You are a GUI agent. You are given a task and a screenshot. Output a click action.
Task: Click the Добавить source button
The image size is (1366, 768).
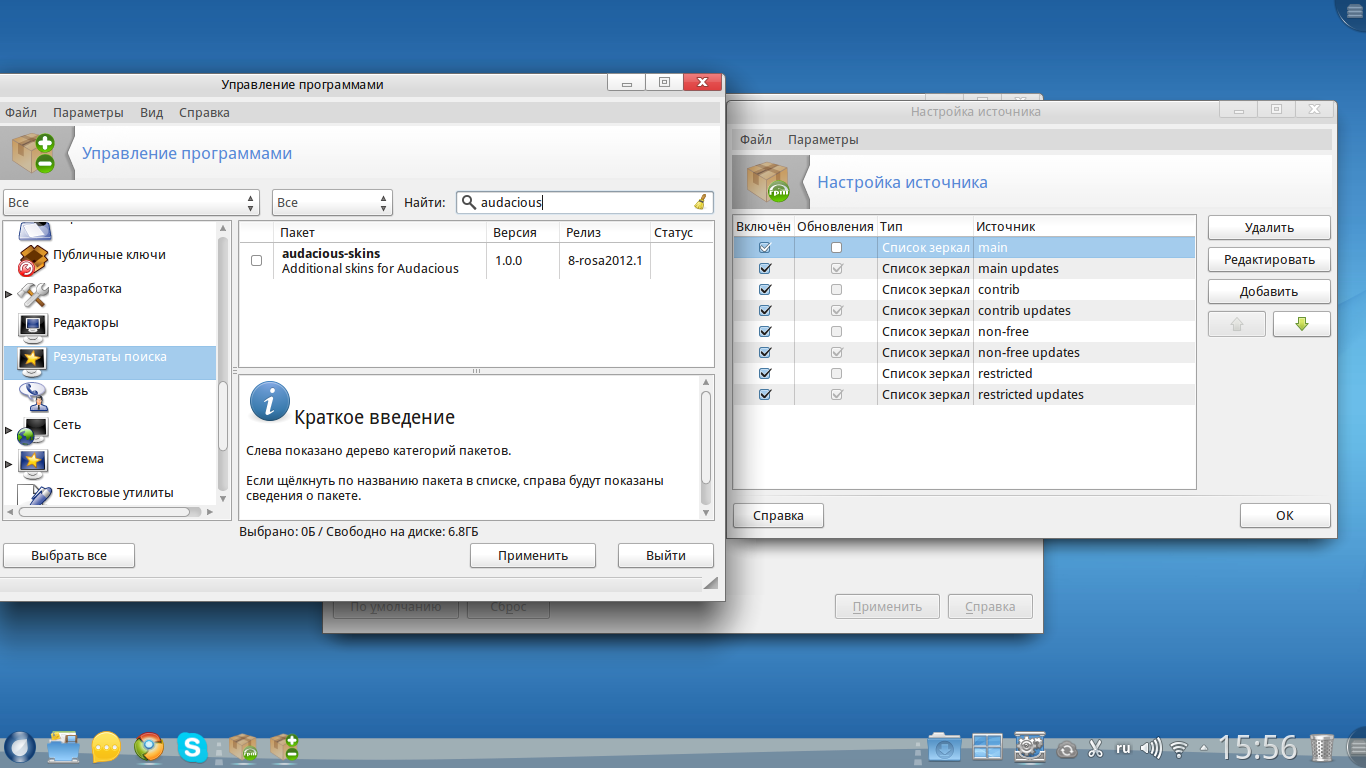1269,292
